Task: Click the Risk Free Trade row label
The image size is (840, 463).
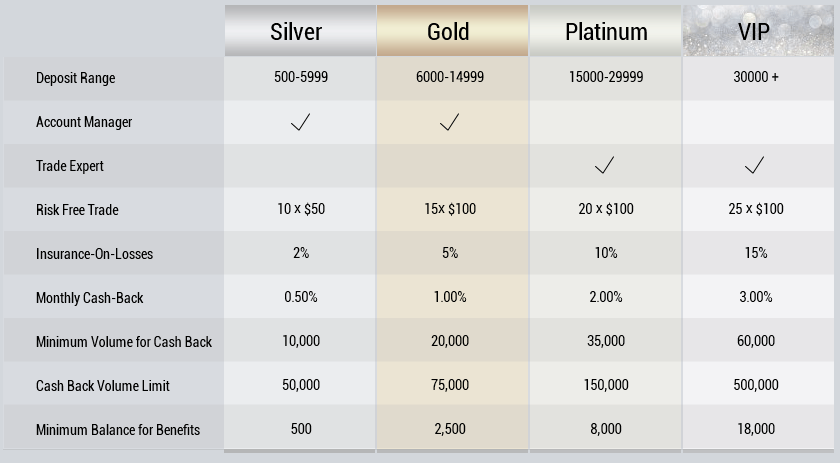Action: [x=77, y=210]
